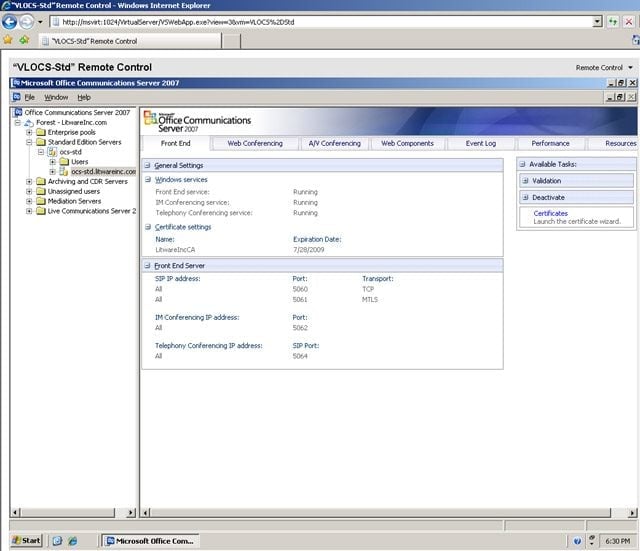Expand the Mediation Servers node
The image size is (640, 551).
point(29,201)
